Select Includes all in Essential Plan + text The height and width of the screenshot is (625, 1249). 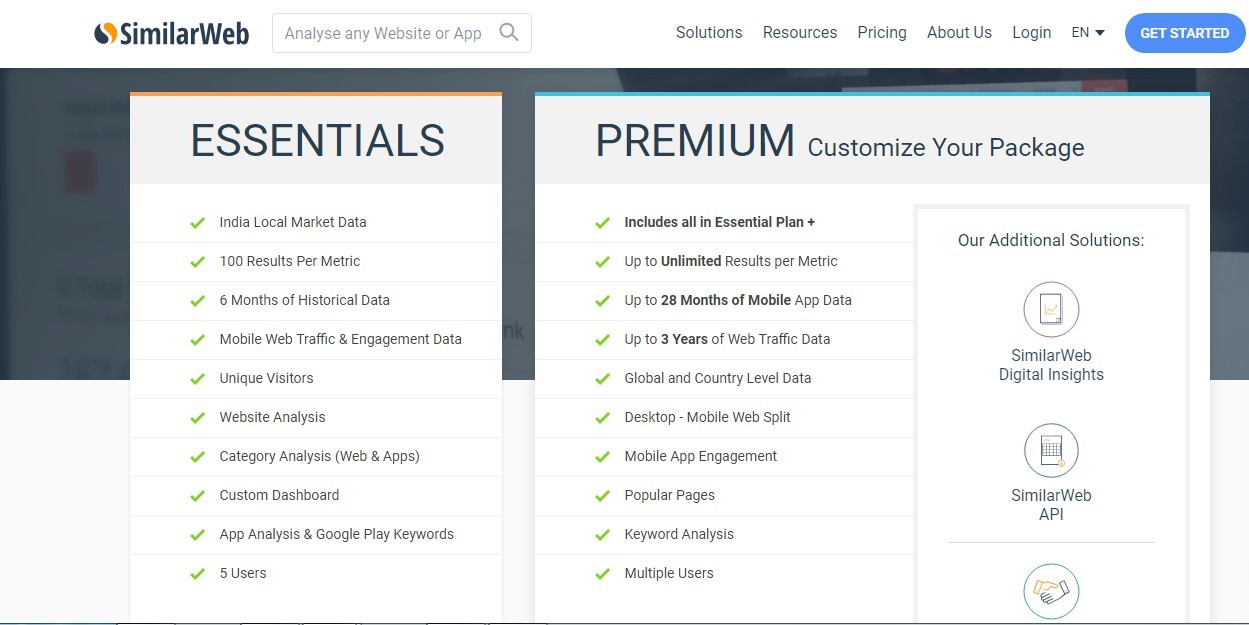(720, 222)
